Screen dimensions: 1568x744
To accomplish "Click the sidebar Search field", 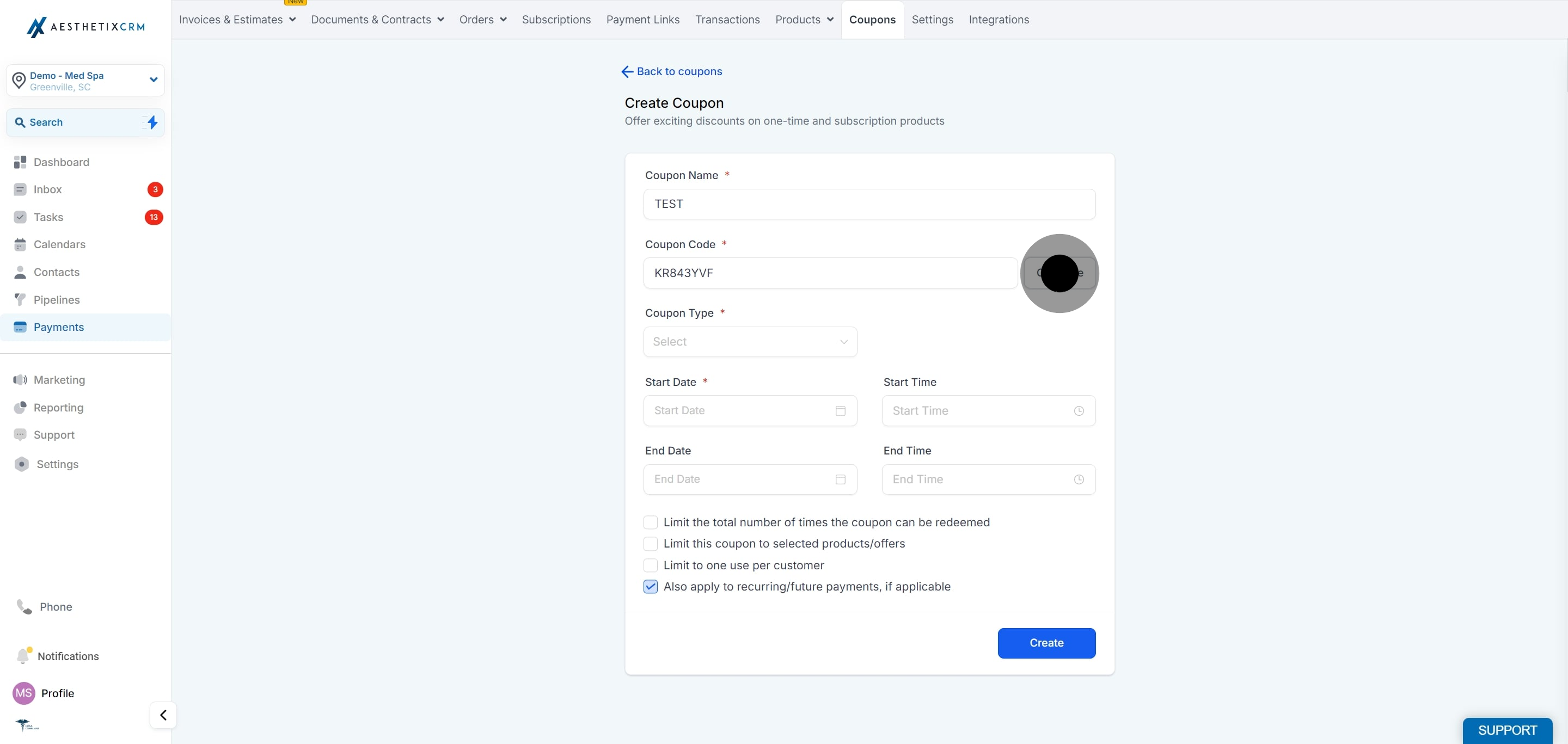I will coord(85,122).
